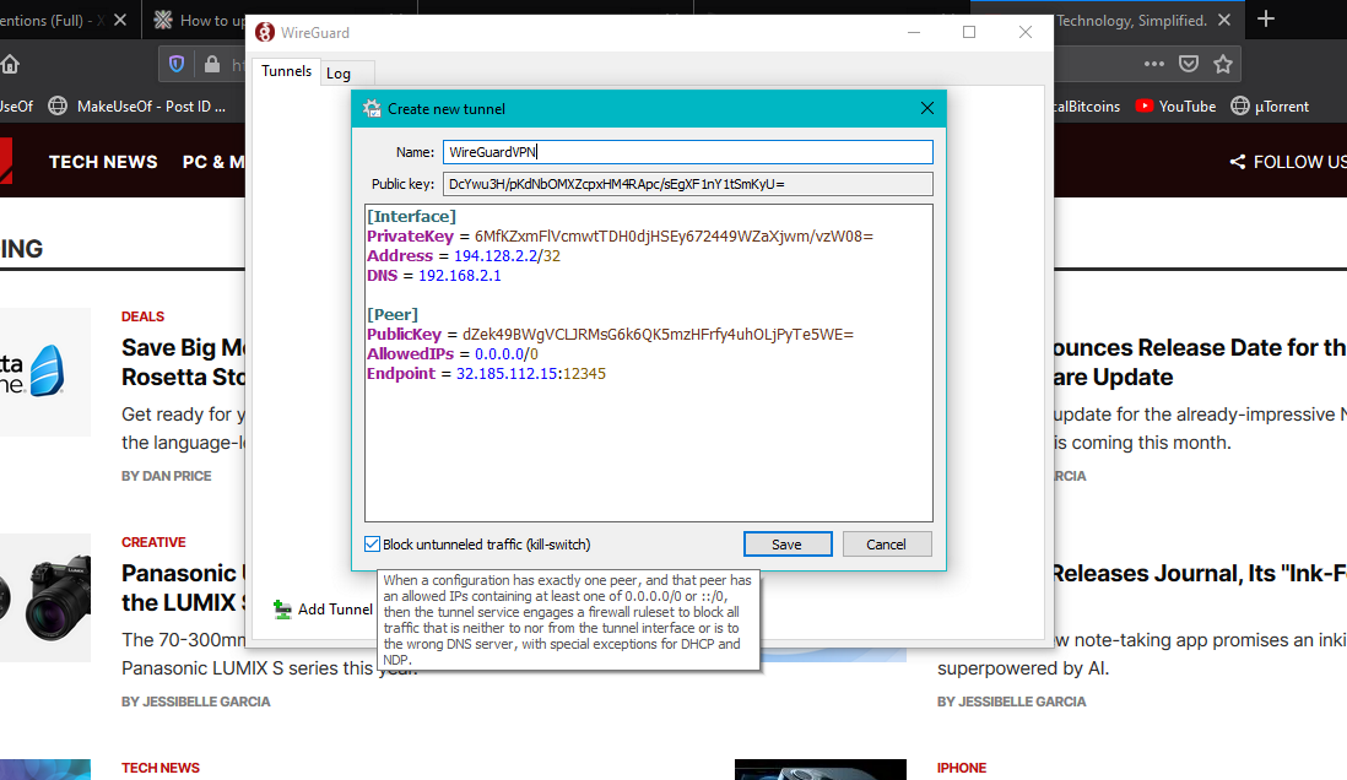Click the FOLLOW US link
This screenshot has width=1347, height=780.
click(1300, 162)
